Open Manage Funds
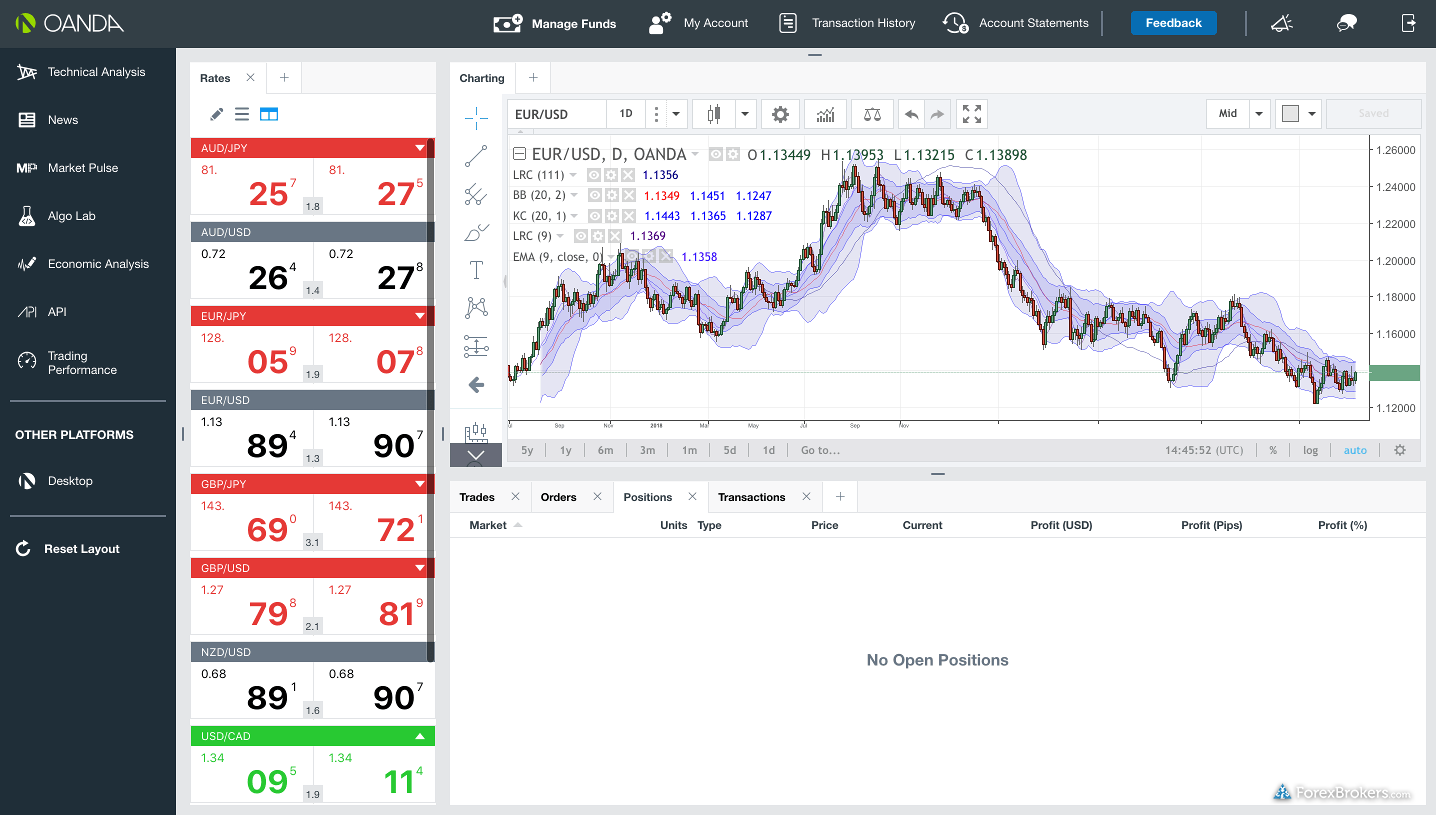1436x815 pixels. click(555, 23)
